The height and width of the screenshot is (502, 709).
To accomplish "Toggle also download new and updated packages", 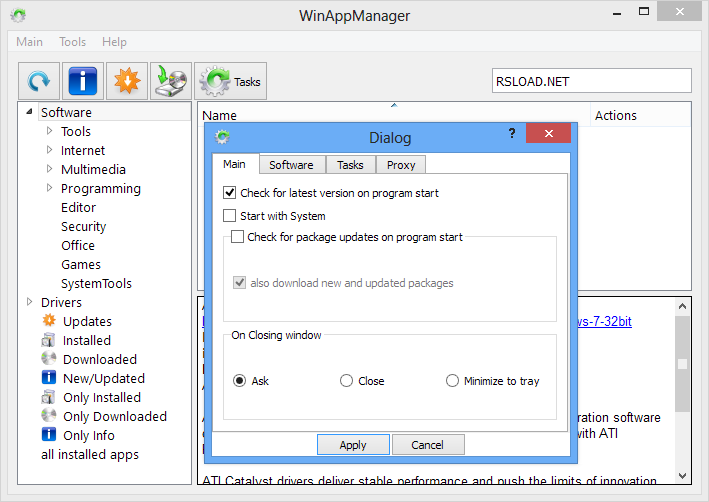I will (x=239, y=283).
